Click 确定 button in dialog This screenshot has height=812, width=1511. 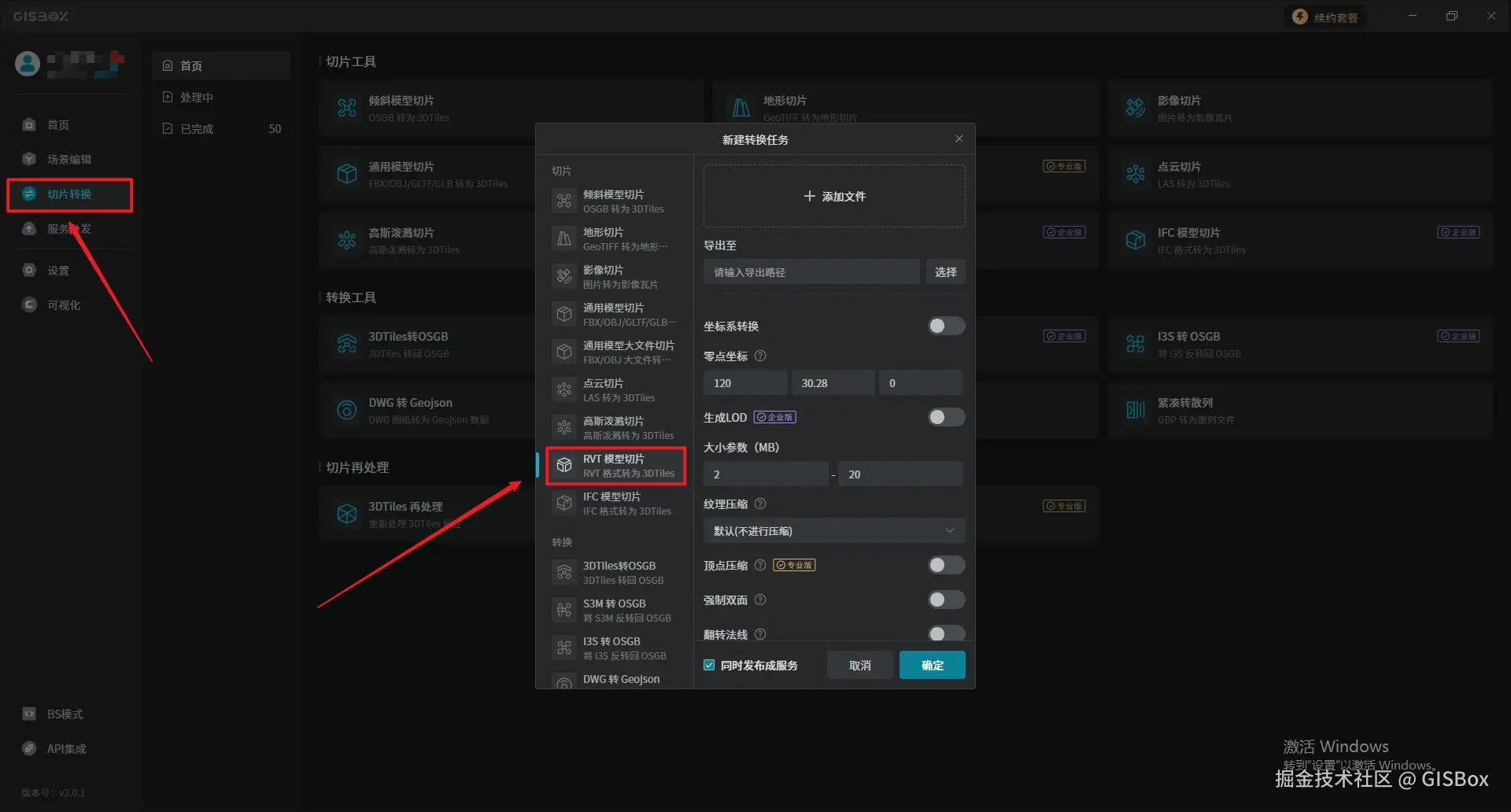pos(933,665)
